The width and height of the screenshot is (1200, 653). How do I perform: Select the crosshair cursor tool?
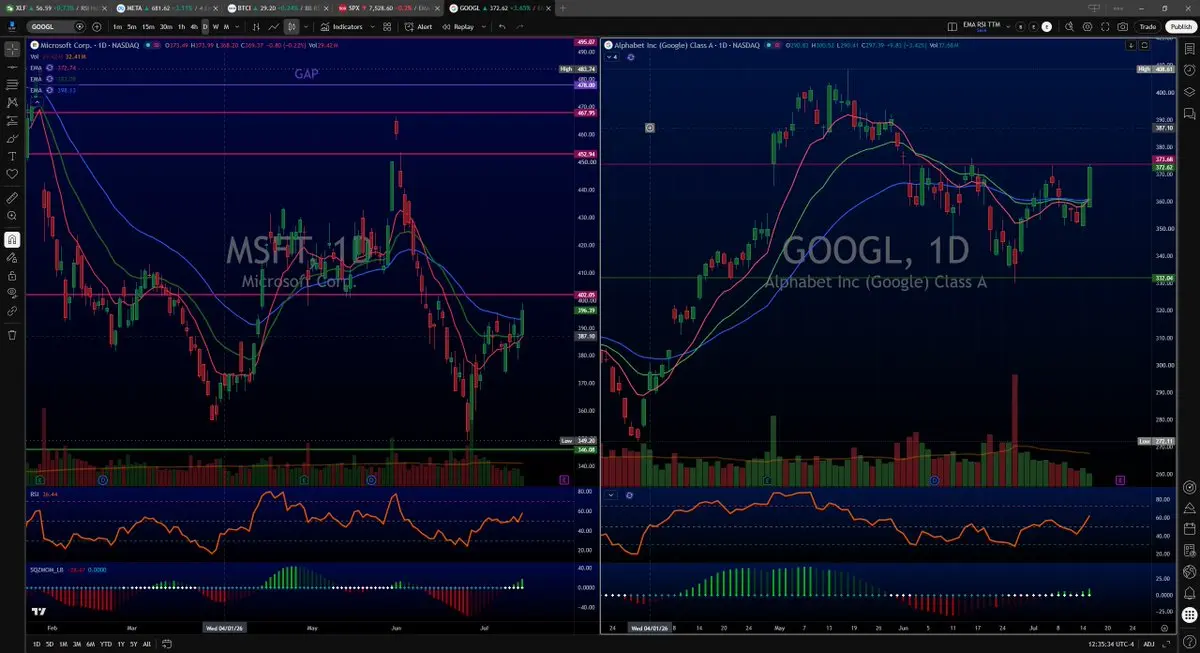click(12, 48)
